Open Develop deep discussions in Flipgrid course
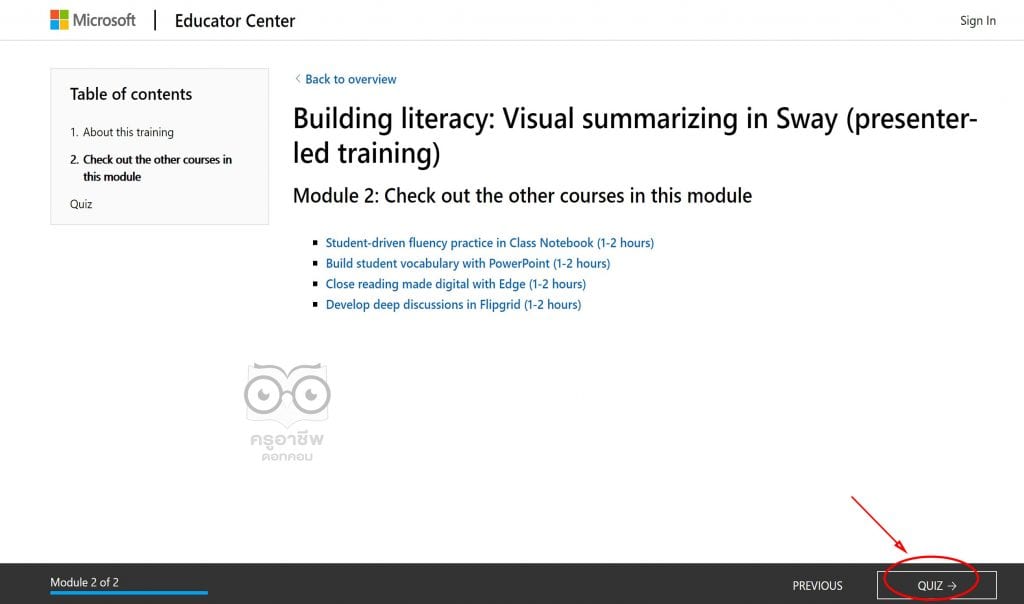 453,304
